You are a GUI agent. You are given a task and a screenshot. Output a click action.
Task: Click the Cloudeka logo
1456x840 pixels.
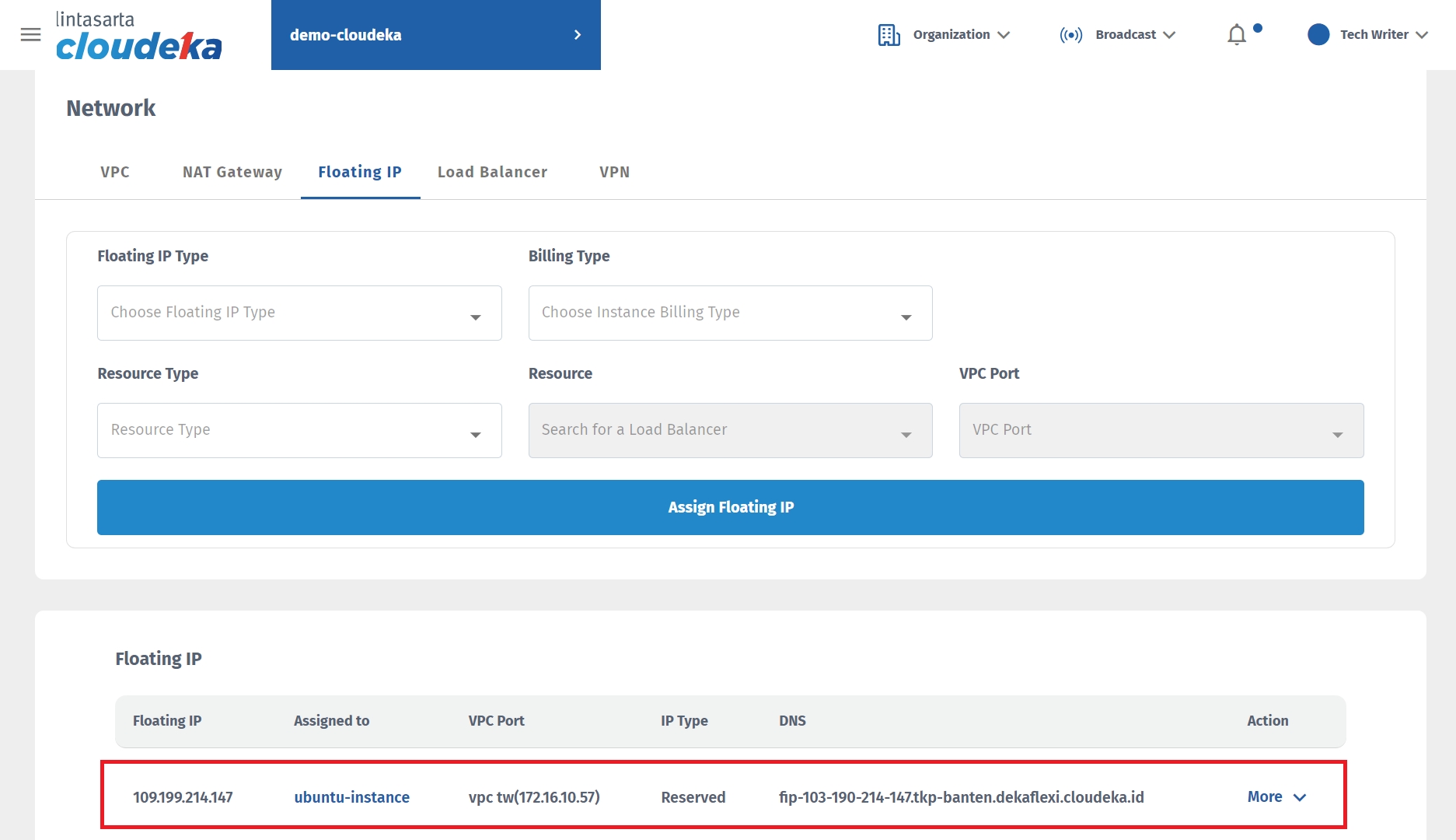[x=138, y=37]
